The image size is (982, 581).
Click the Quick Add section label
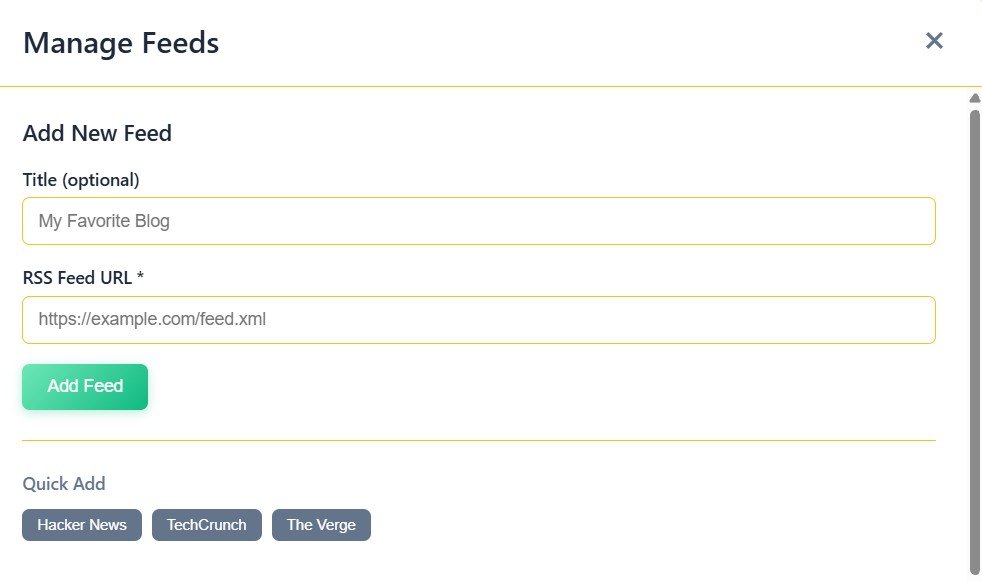click(64, 484)
